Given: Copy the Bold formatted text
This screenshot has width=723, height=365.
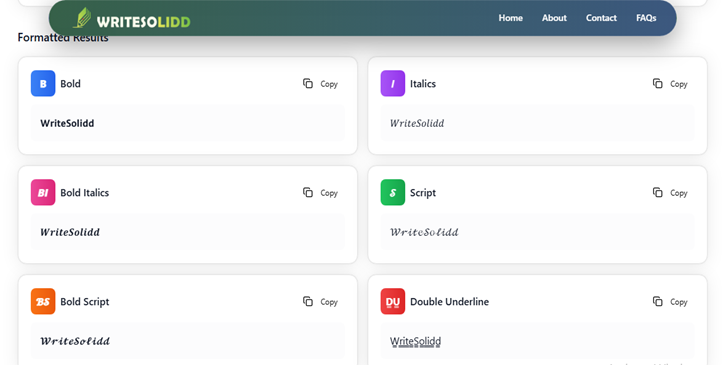Looking at the screenshot, I should tap(320, 84).
